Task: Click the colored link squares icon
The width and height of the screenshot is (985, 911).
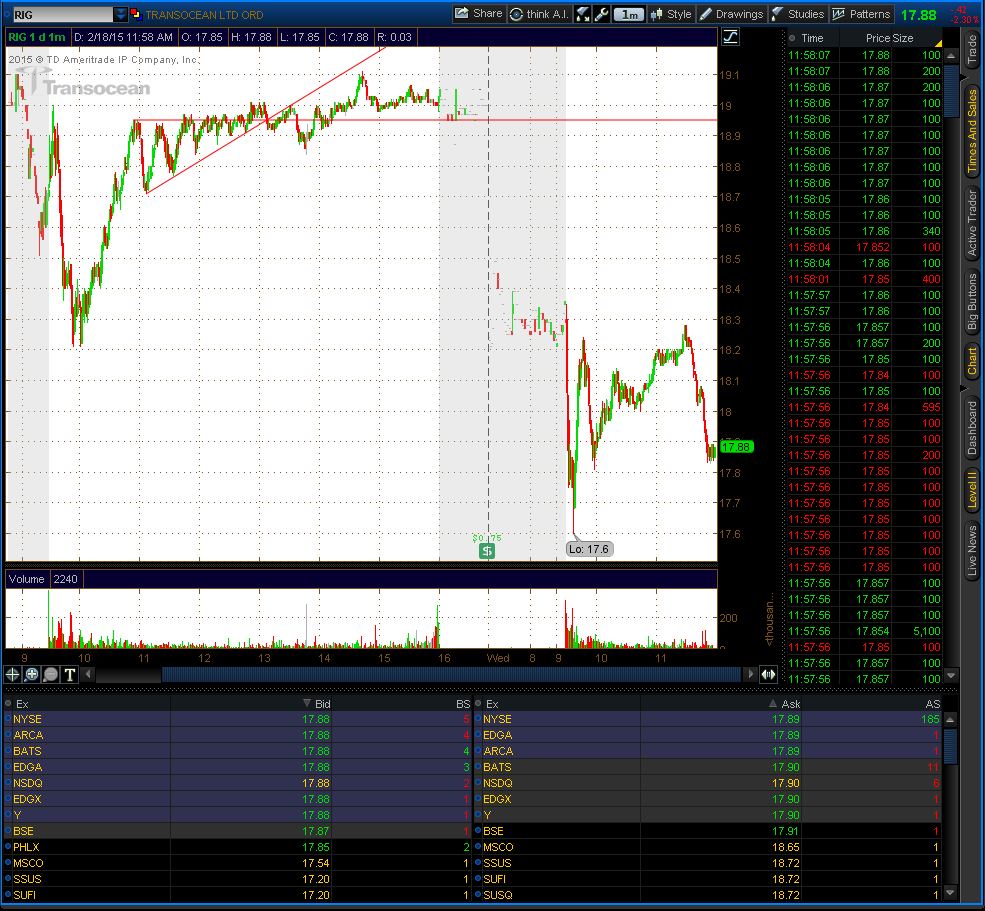Action: [x=136, y=14]
